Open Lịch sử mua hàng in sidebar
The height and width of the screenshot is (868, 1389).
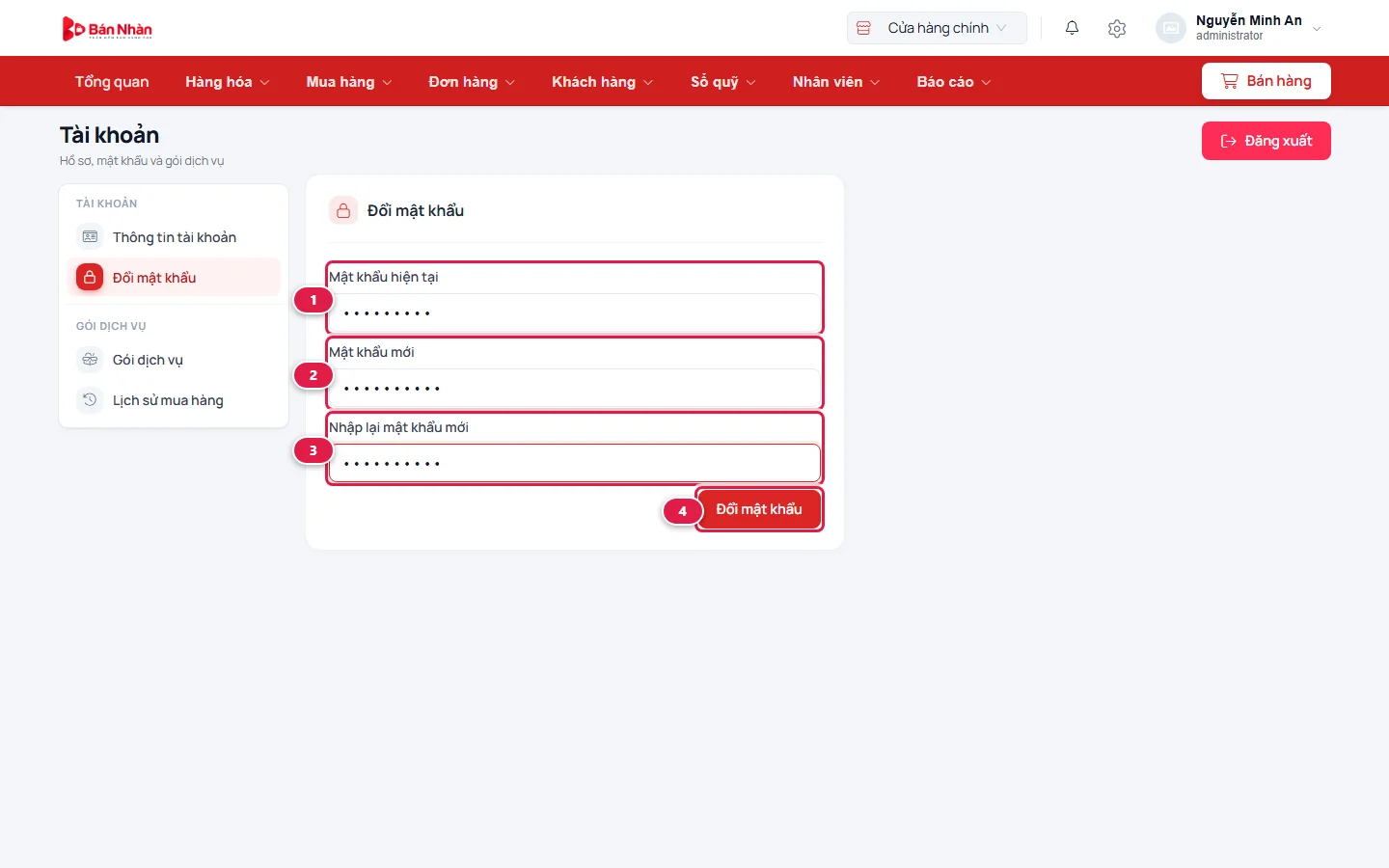[175, 399]
